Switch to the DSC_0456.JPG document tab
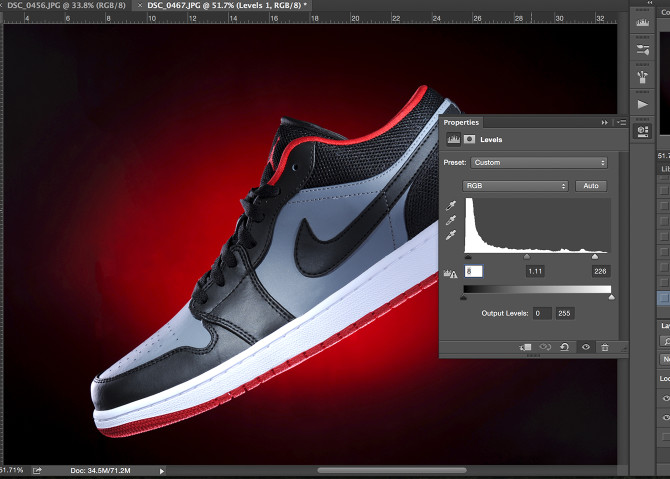 click(66, 6)
